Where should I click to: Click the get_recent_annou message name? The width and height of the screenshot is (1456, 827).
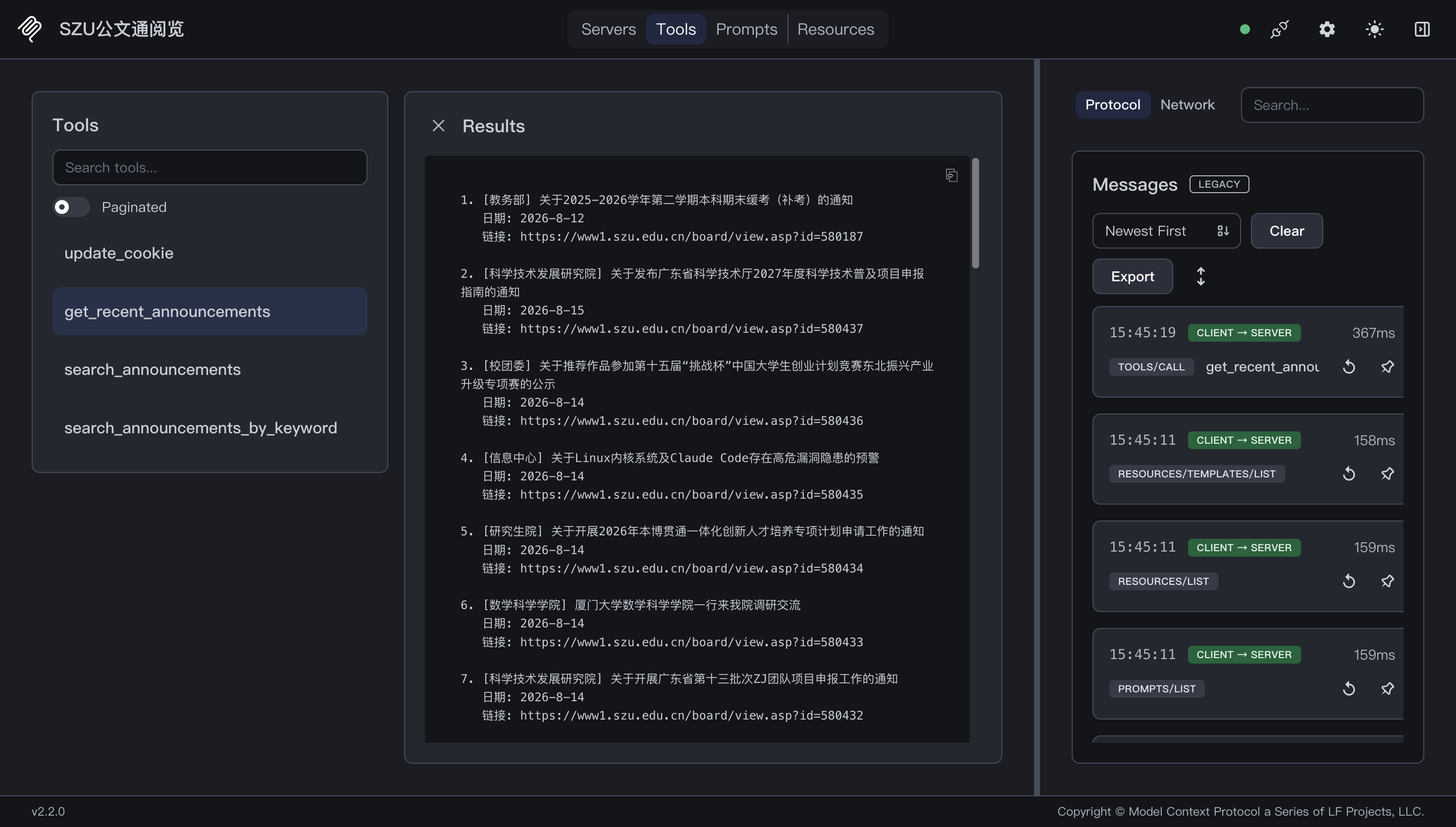(x=1262, y=367)
